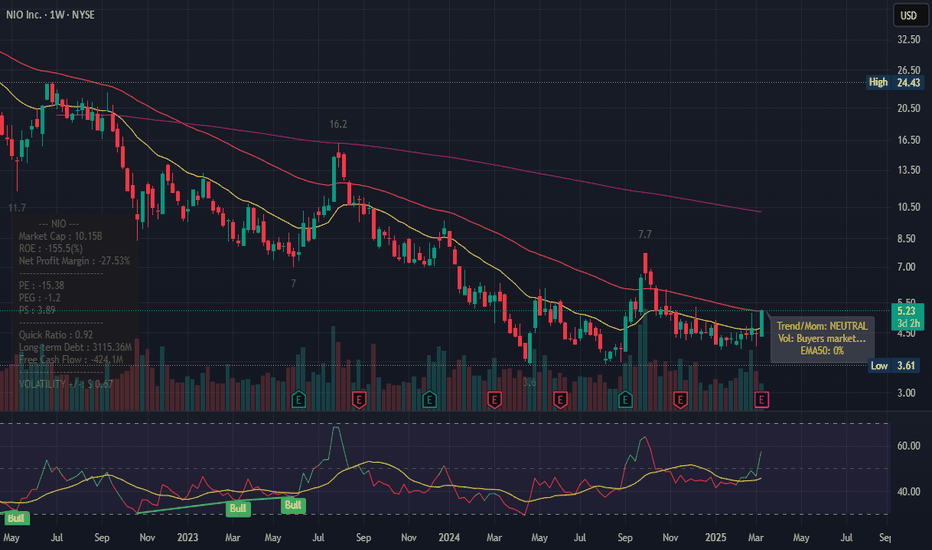Click the 7.00 price axis label

tap(906, 267)
